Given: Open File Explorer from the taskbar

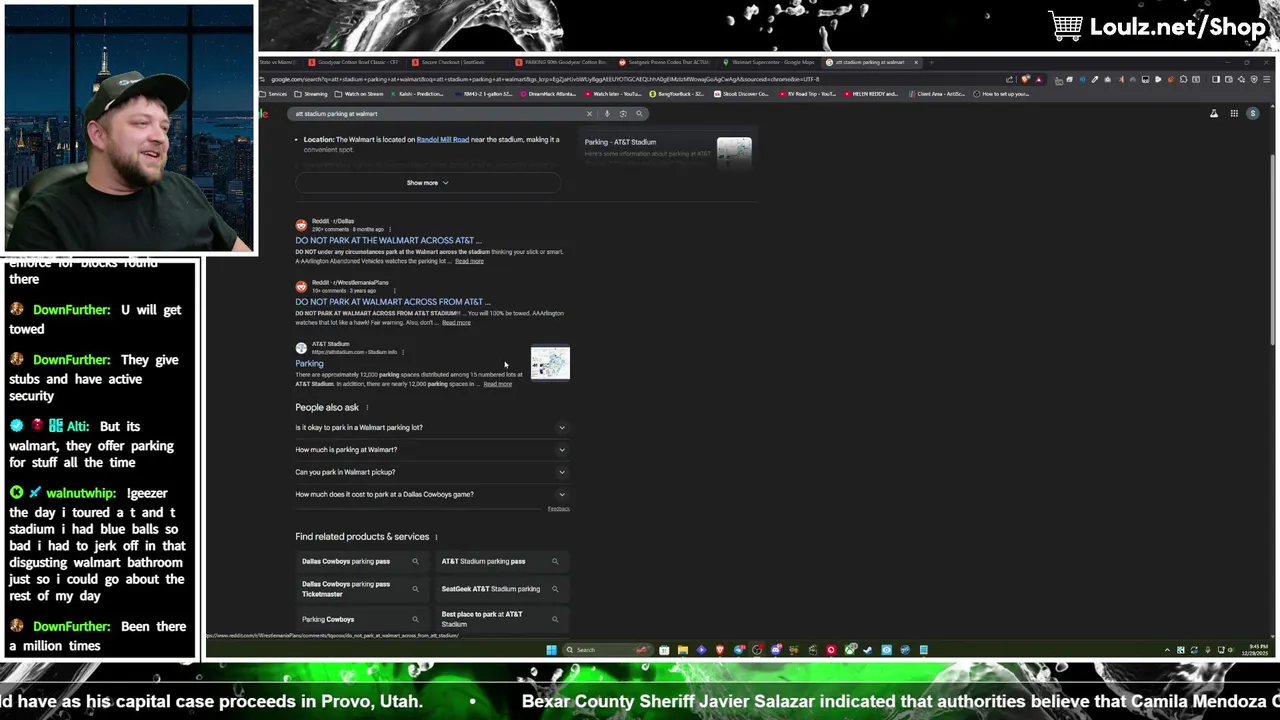Looking at the screenshot, I should [x=683, y=650].
